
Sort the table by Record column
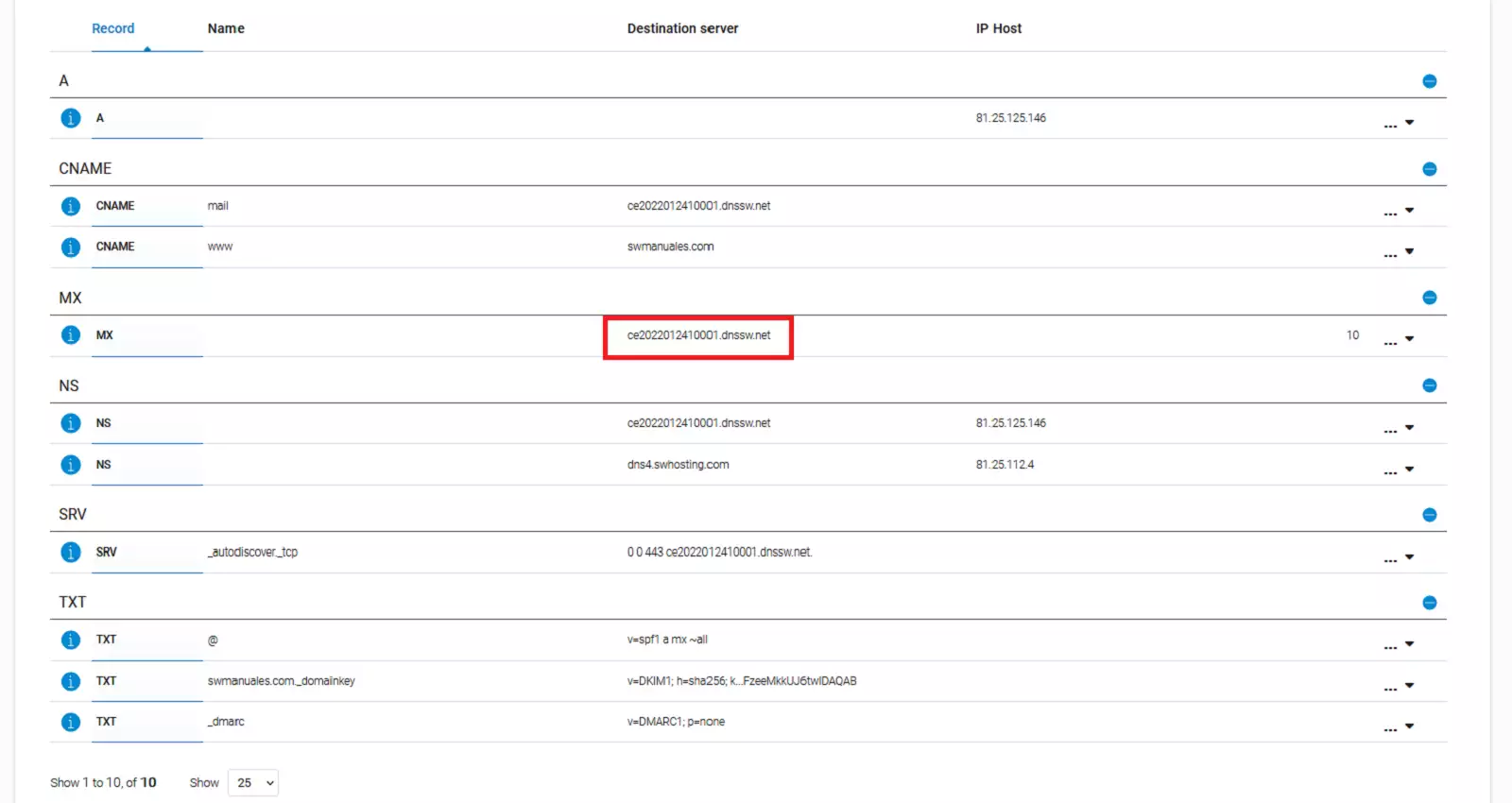coord(113,28)
